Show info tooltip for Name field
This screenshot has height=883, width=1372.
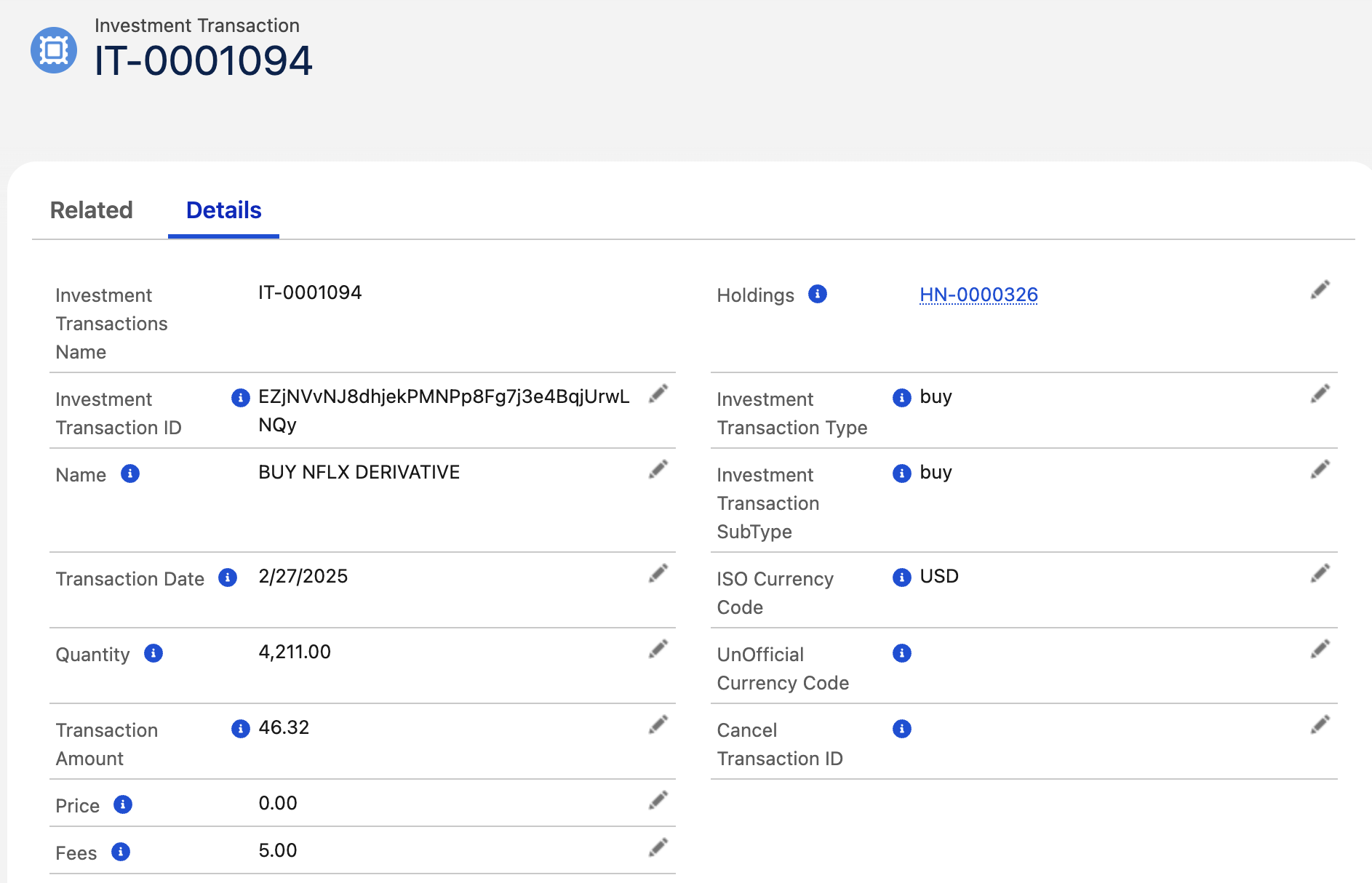130,474
